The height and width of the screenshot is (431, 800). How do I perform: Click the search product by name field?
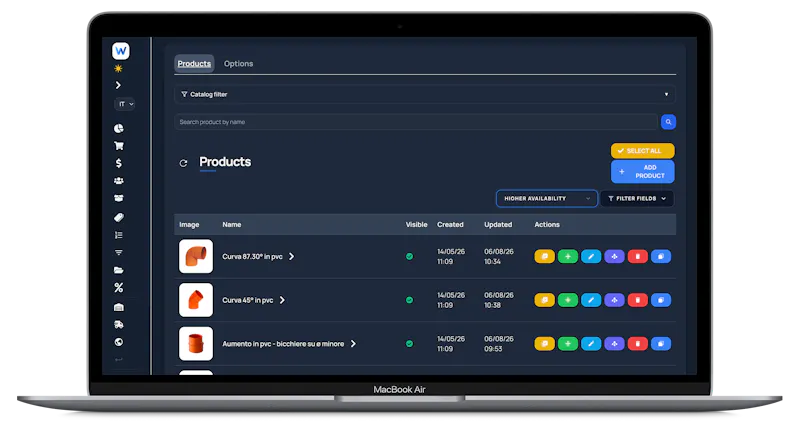pos(416,122)
